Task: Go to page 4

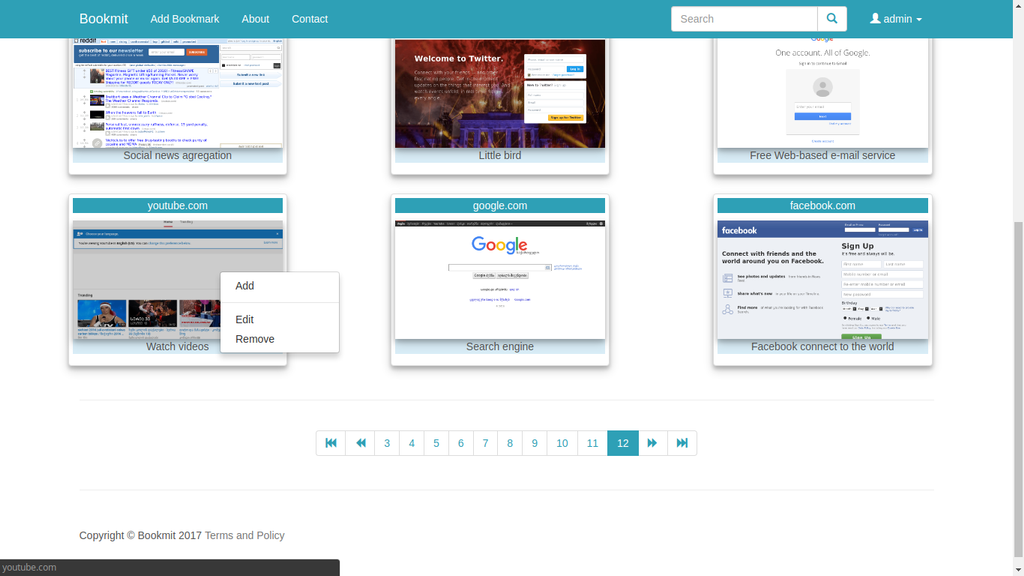Action: (411, 443)
